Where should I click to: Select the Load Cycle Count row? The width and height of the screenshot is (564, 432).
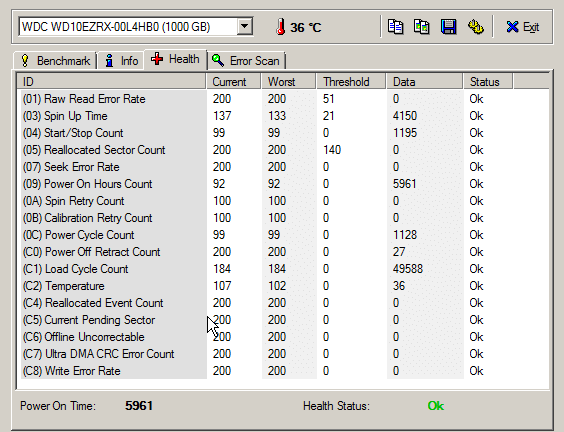(284, 269)
